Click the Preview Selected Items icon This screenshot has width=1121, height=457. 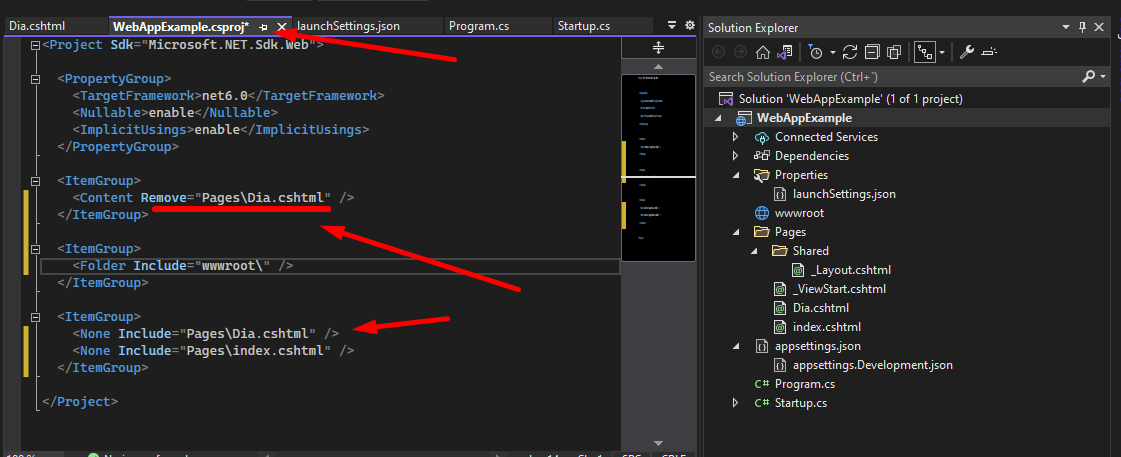(988, 51)
